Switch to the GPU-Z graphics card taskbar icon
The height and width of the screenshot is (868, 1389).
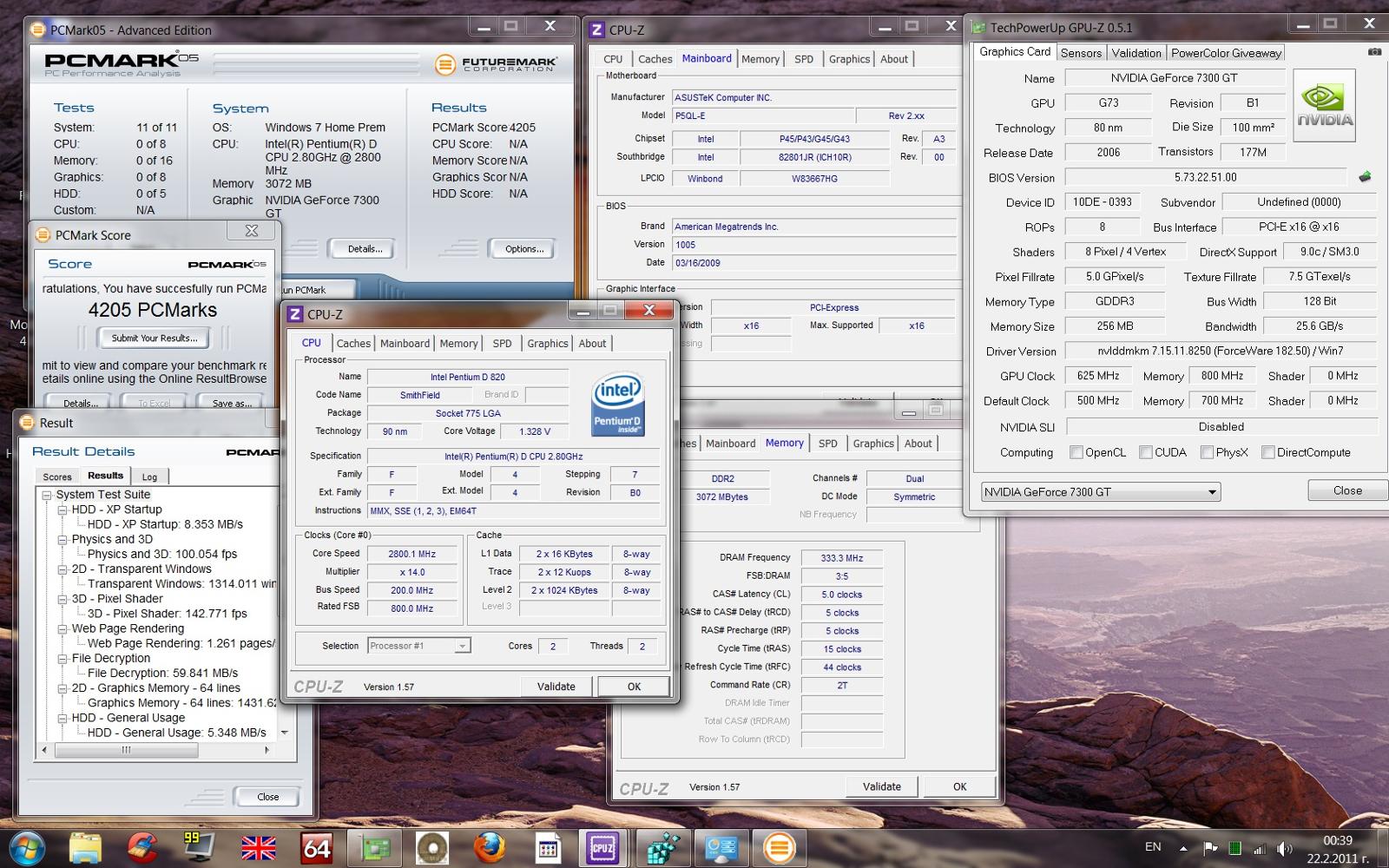pyautogui.click(x=375, y=848)
